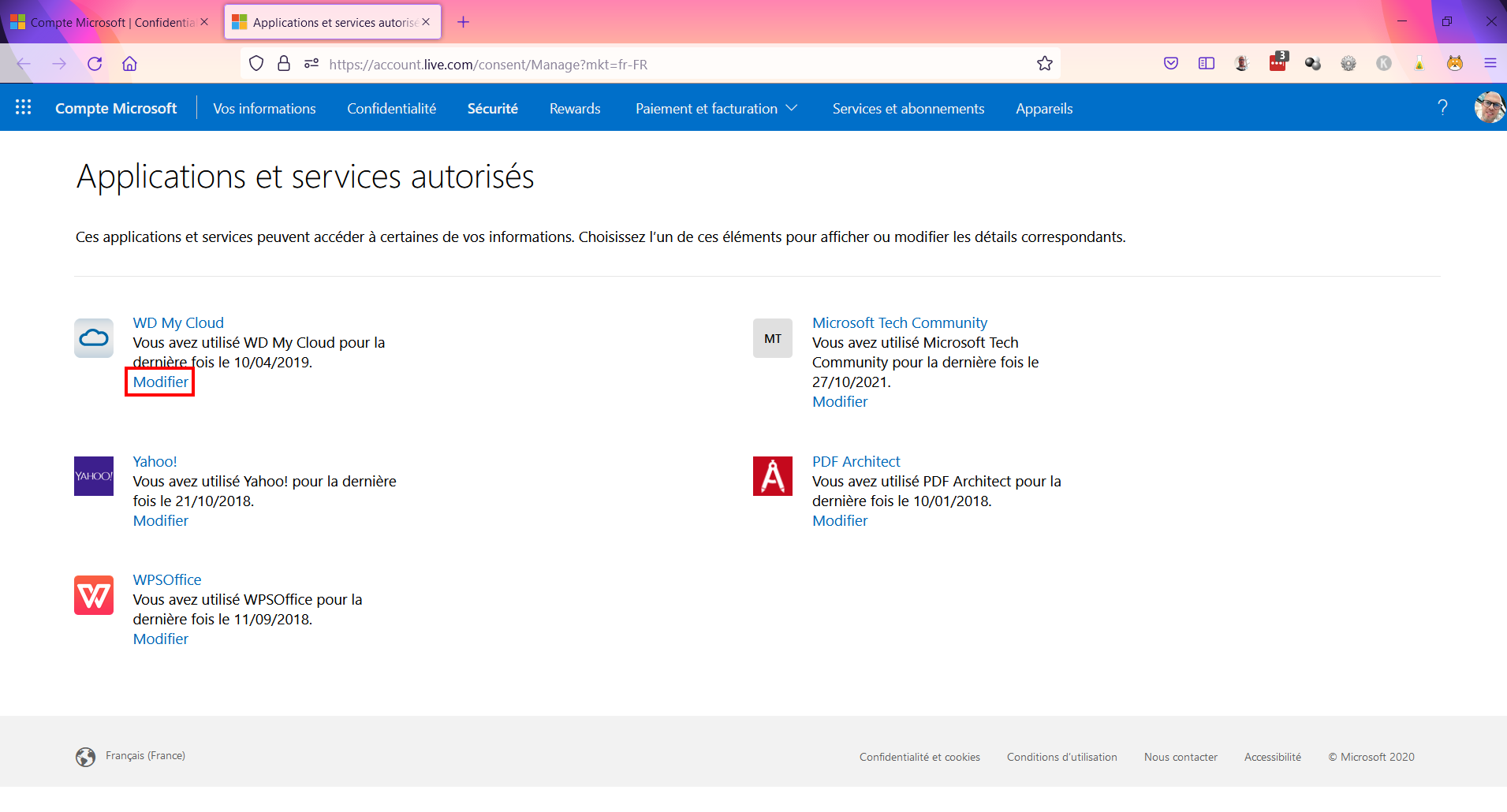Click the gear extension icon in toolbar
The image size is (1507, 812).
[x=1348, y=64]
